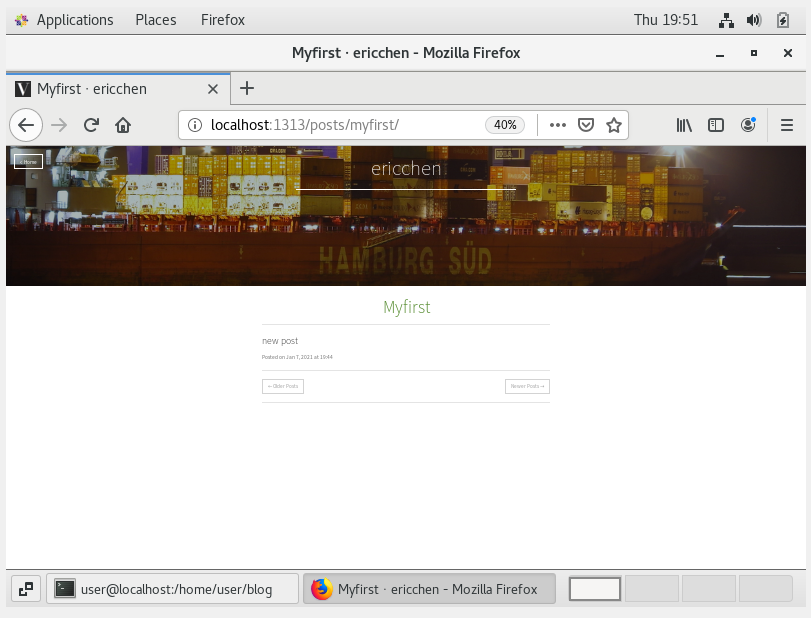
Task: Open a new tab with plus button
Action: pos(247,88)
